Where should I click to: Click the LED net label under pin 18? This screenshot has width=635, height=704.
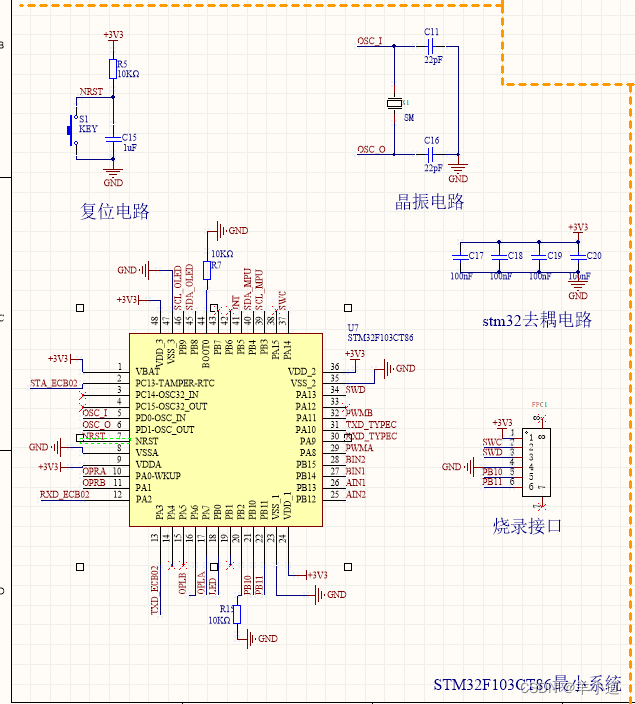tap(213, 586)
